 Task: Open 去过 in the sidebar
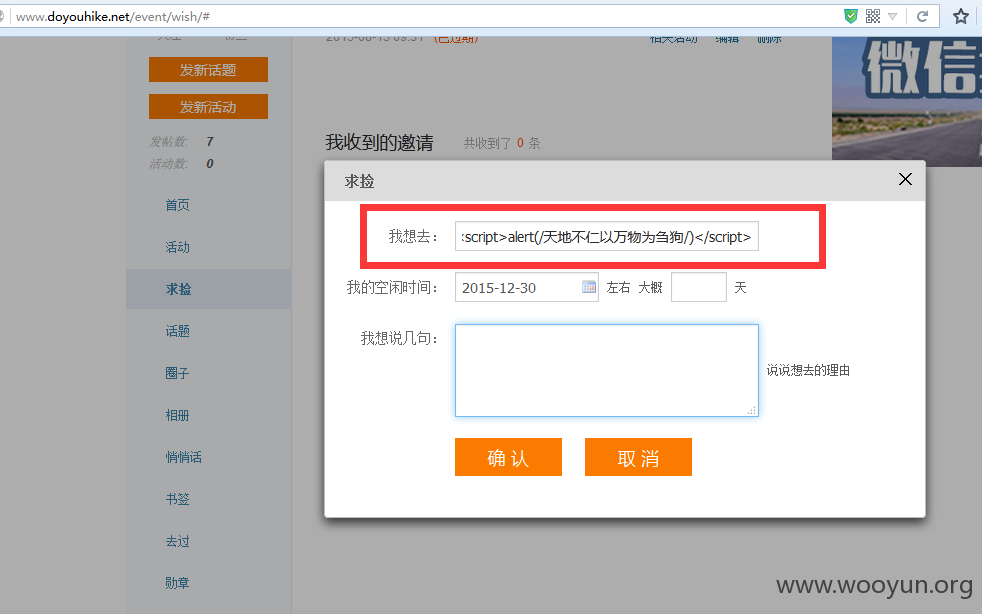click(x=177, y=541)
